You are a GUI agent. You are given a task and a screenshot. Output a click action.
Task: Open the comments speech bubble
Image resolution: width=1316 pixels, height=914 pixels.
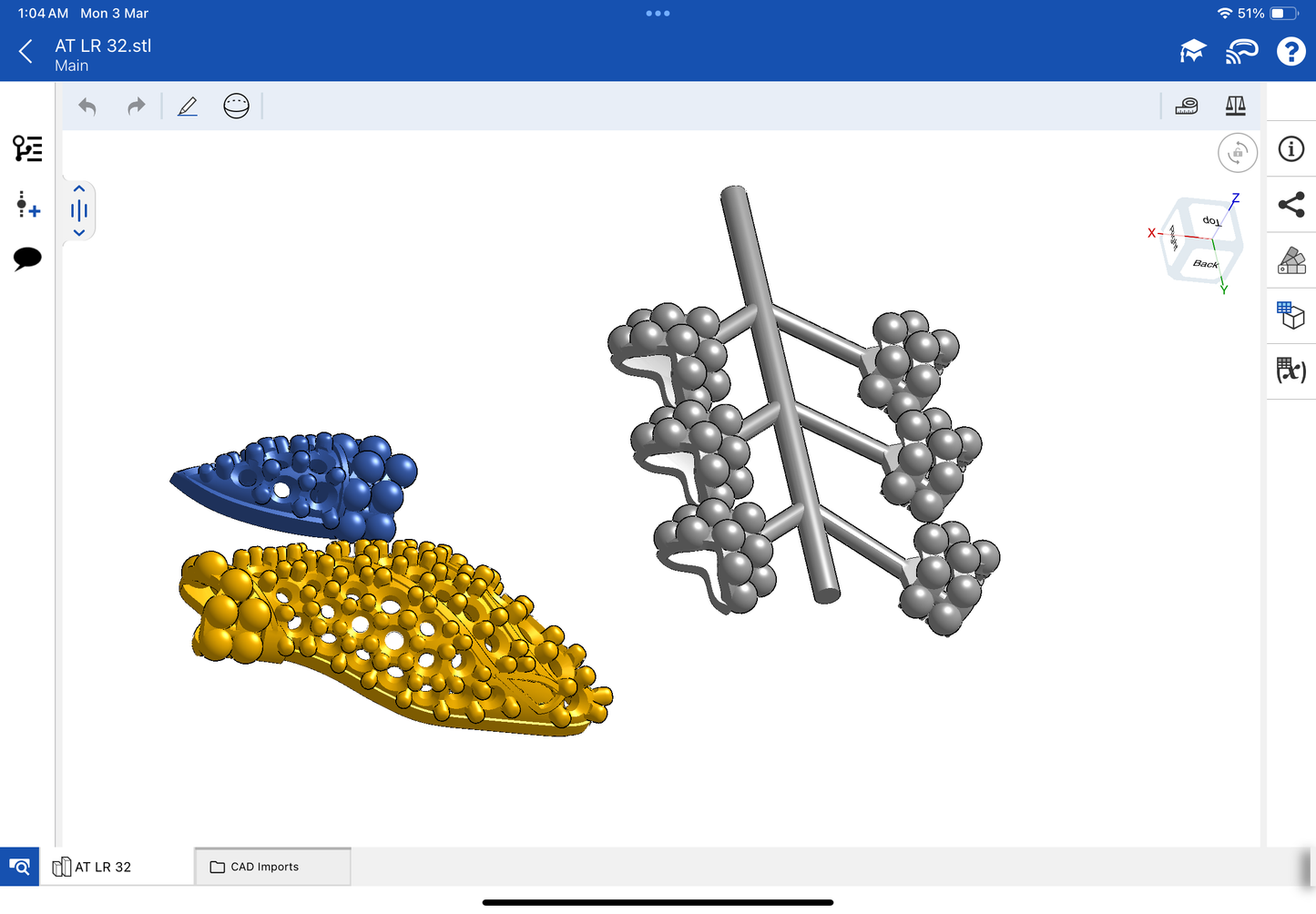(27, 259)
